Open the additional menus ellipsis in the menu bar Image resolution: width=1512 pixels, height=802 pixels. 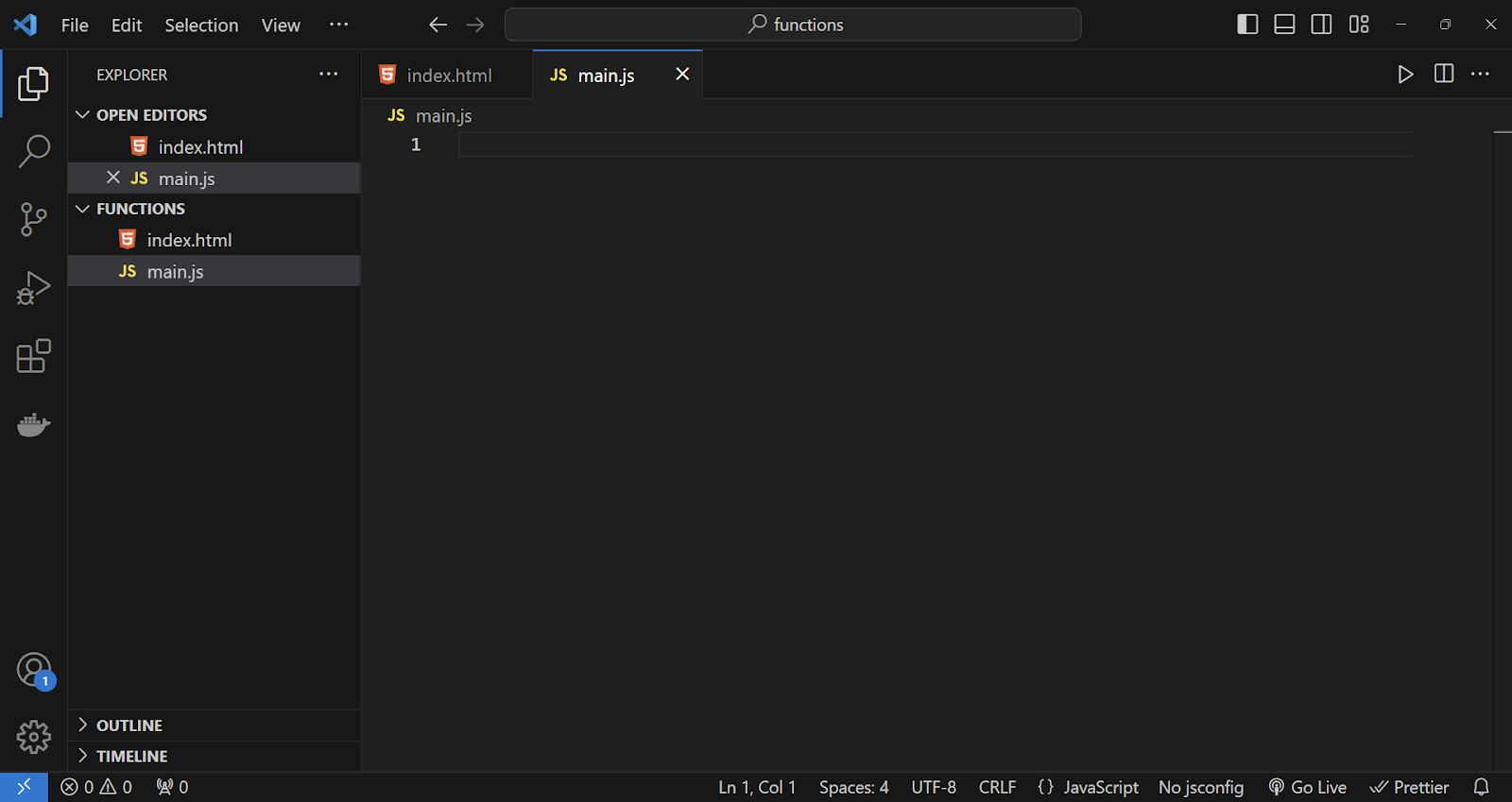[x=338, y=25]
